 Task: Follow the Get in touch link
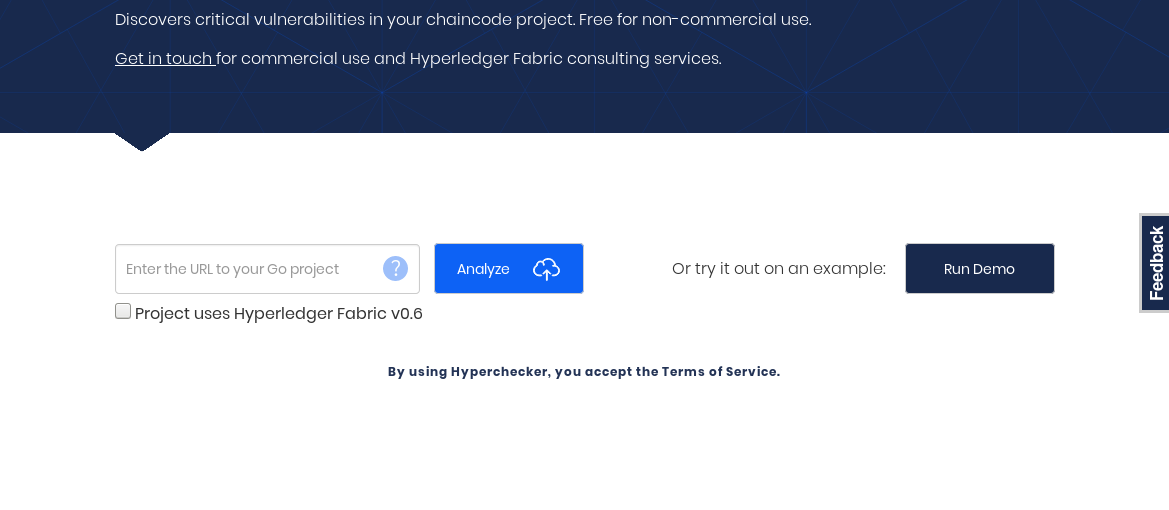pos(164,59)
